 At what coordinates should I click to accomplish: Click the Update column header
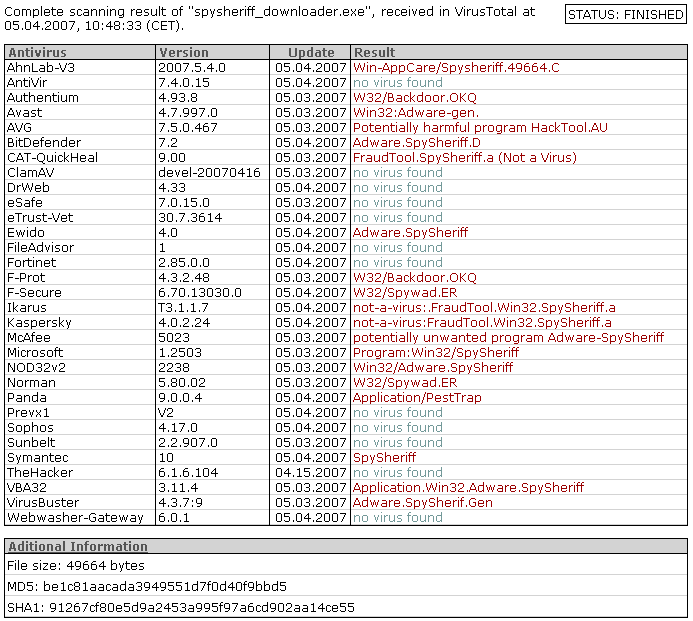pyautogui.click(x=311, y=53)
